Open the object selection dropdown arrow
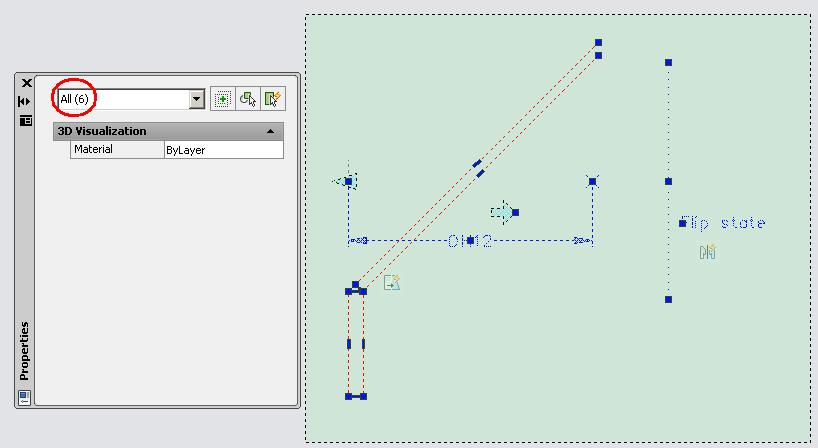The image size is (818, 448). click(197, 99)
